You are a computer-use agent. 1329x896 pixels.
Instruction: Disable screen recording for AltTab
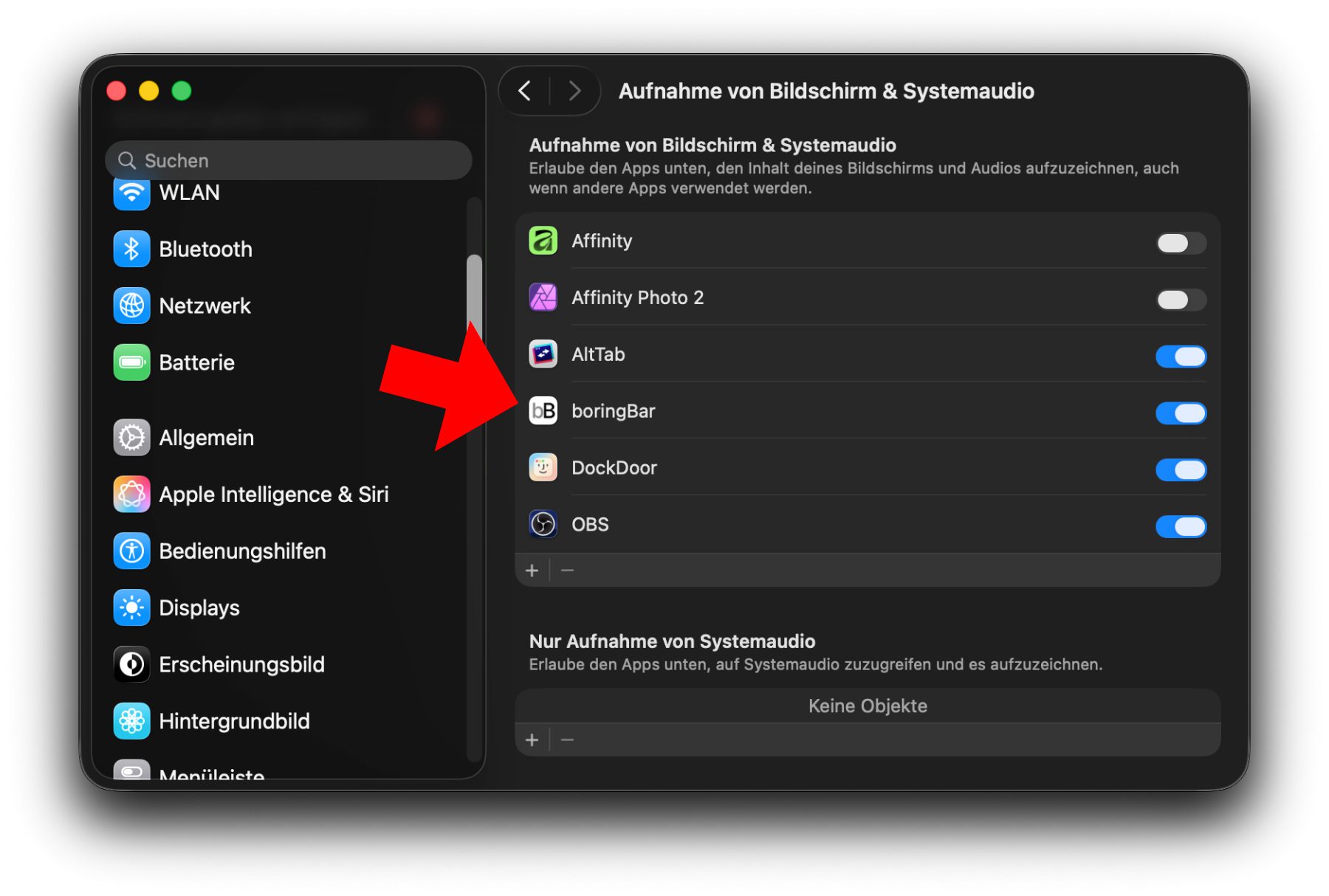click(1181, 356)
